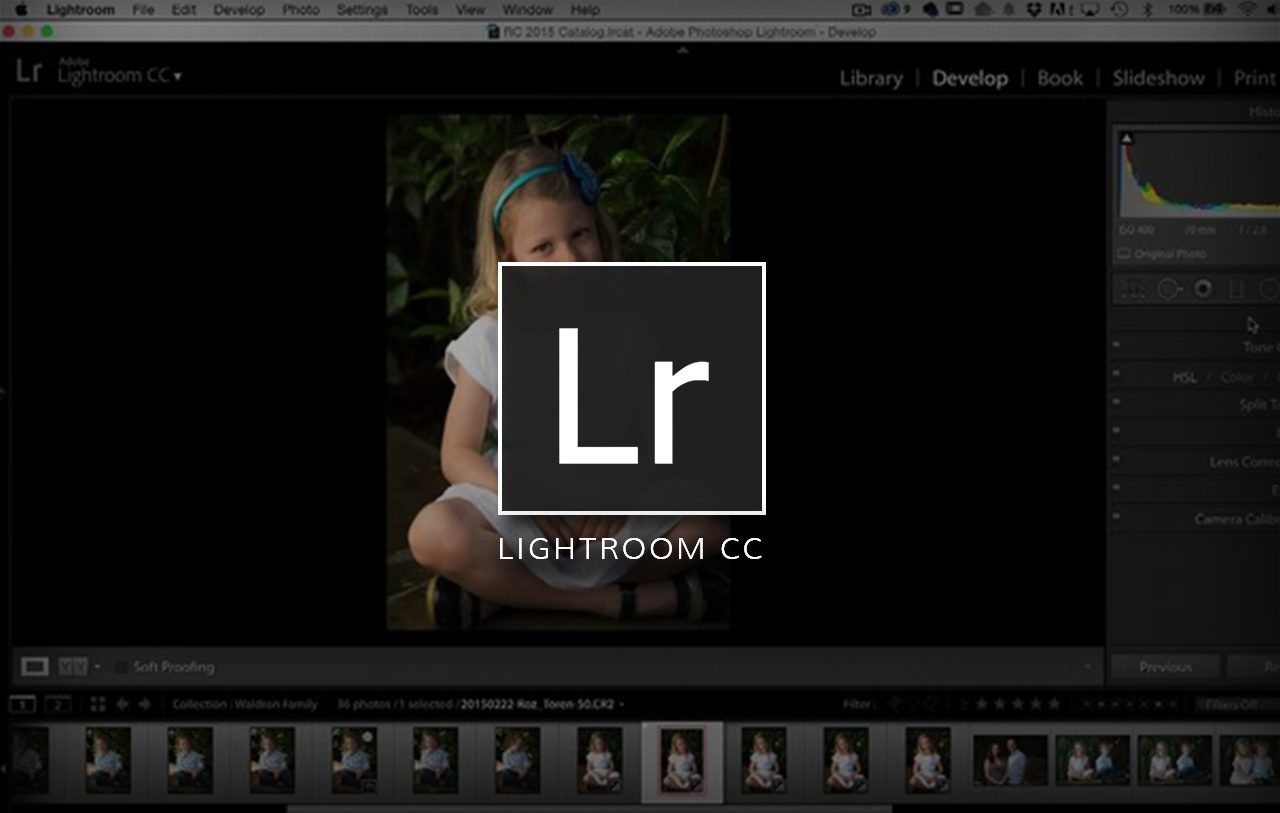Open the Before/After view options dropdown
This screenshot has width=1280, height=813.
pyautogui.click(x=97, y=666)
